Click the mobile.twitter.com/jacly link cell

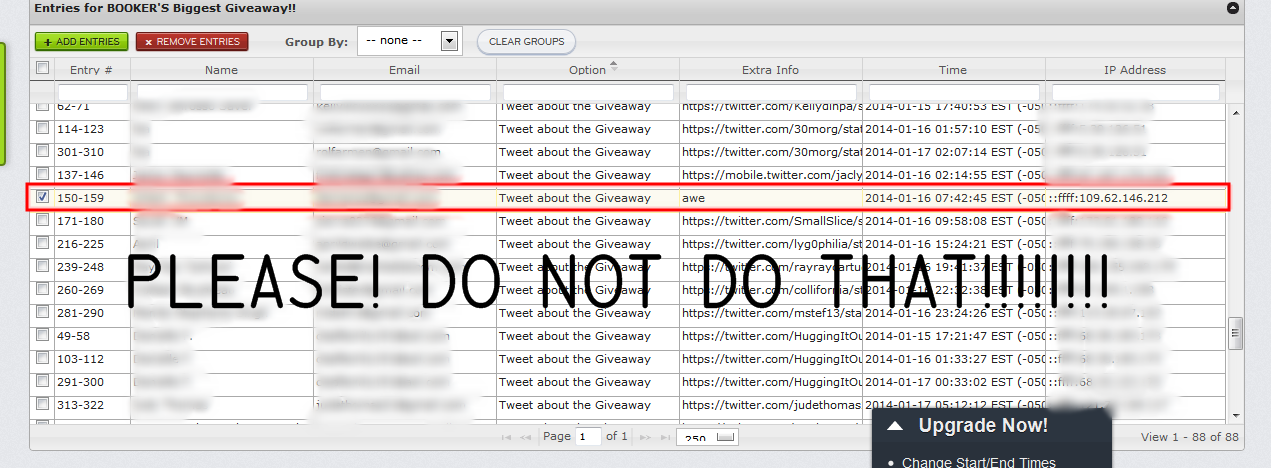pyautogui.click(x=771, y=174)
